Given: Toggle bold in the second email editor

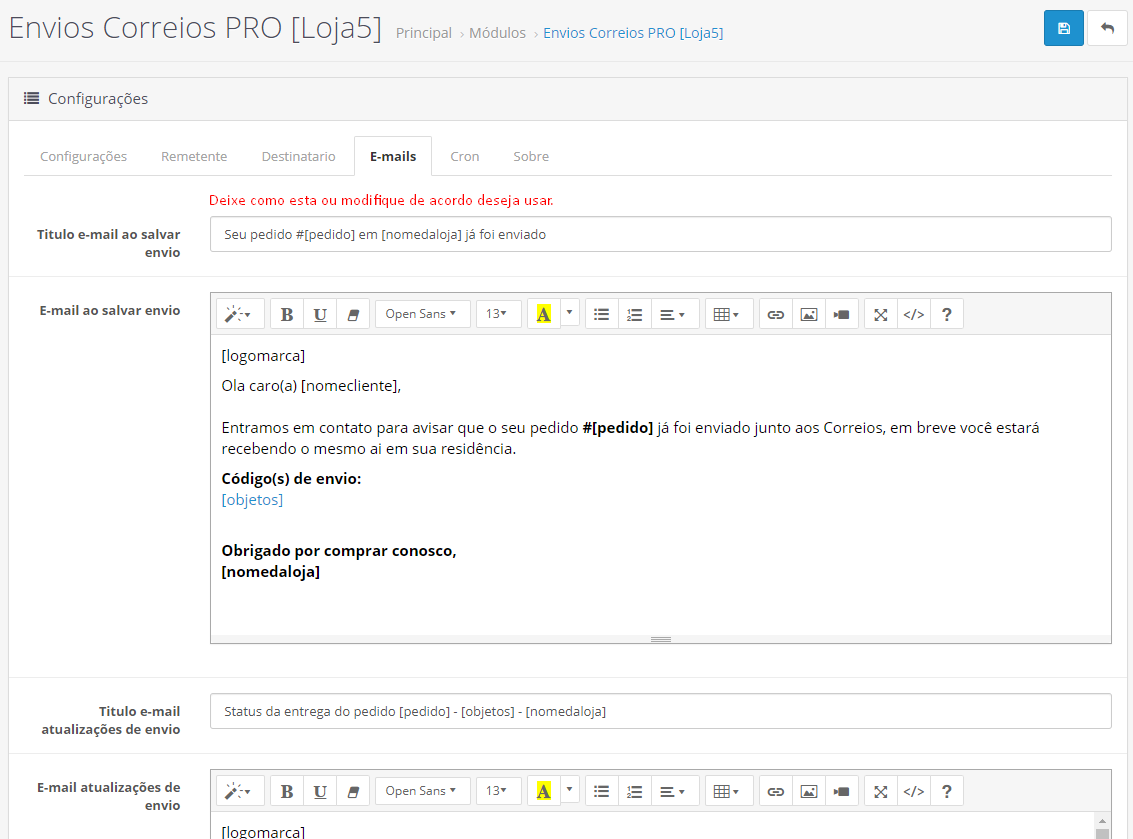Looking at the screenshot, I should pyautogui.click(x=287, y=791).
